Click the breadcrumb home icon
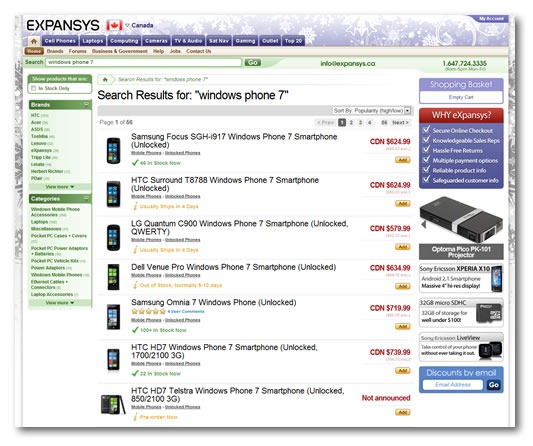533x446 pixels. (105, 80)
